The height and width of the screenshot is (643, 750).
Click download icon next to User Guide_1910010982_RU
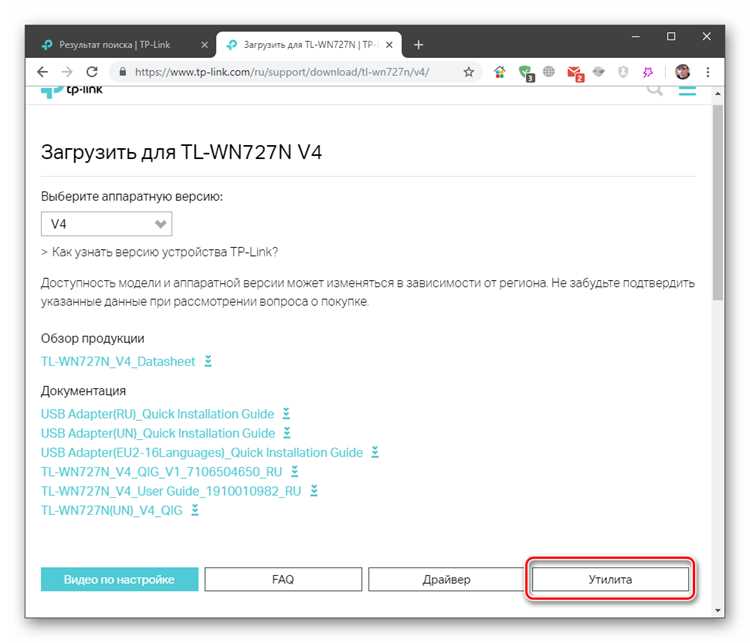[314, 491]
